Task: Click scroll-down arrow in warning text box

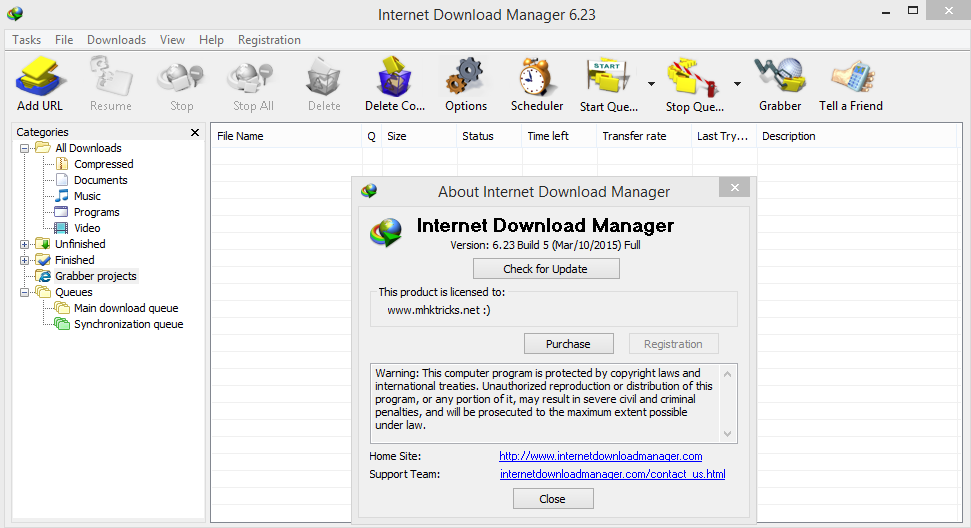Action: pyautogui.click(x=728, y=434)
